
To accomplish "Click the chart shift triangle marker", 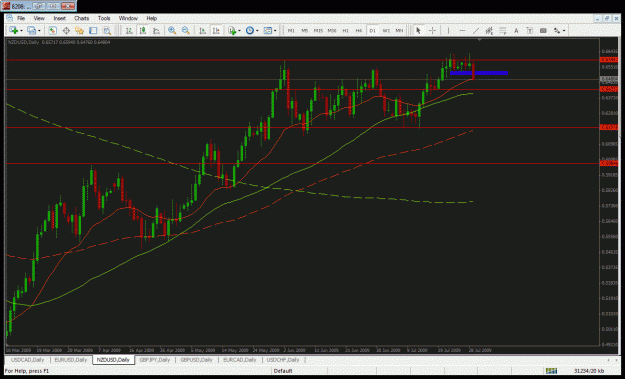I will [x=480, y=40].
